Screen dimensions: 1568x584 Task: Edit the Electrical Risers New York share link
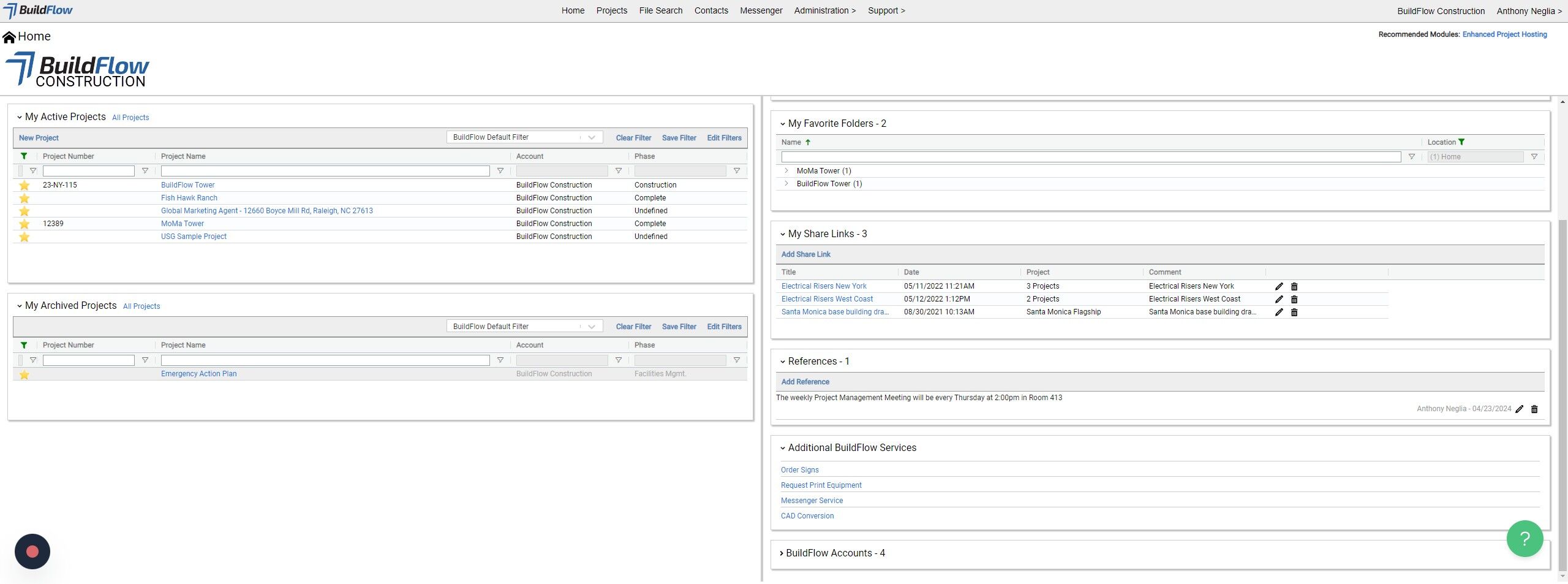click(1279, 286)
